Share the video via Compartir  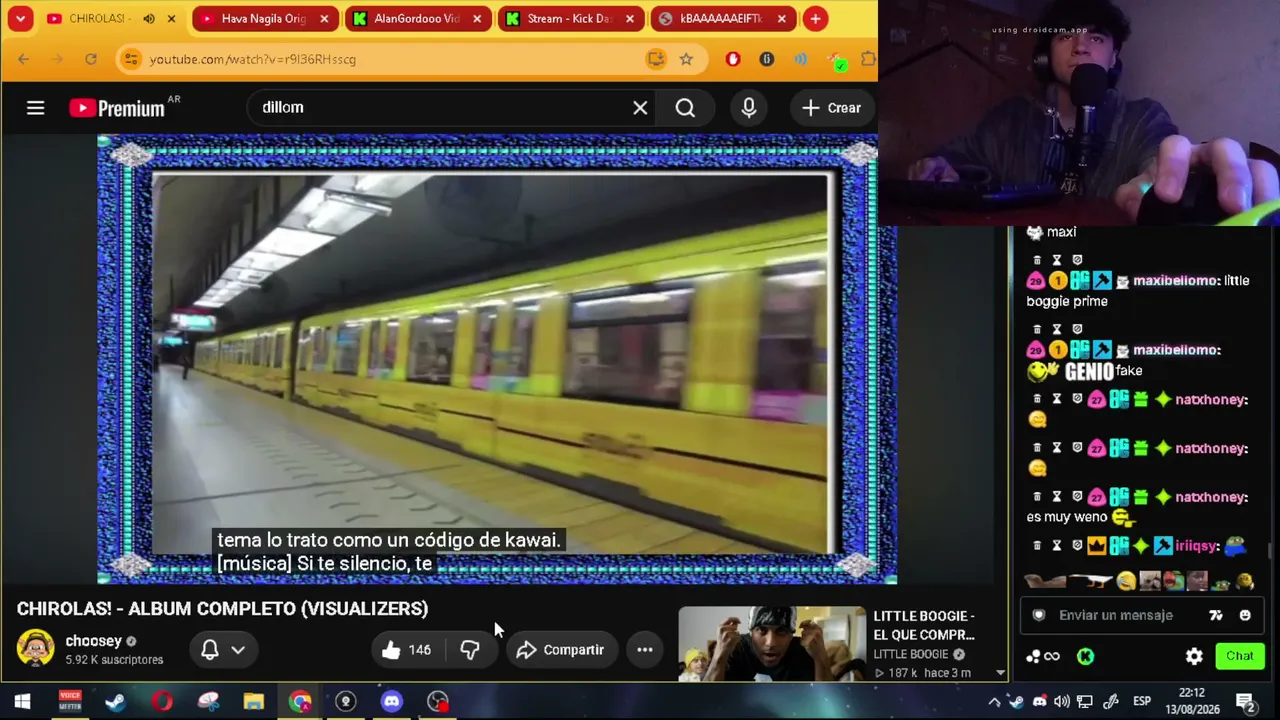[x=560, y=650]
